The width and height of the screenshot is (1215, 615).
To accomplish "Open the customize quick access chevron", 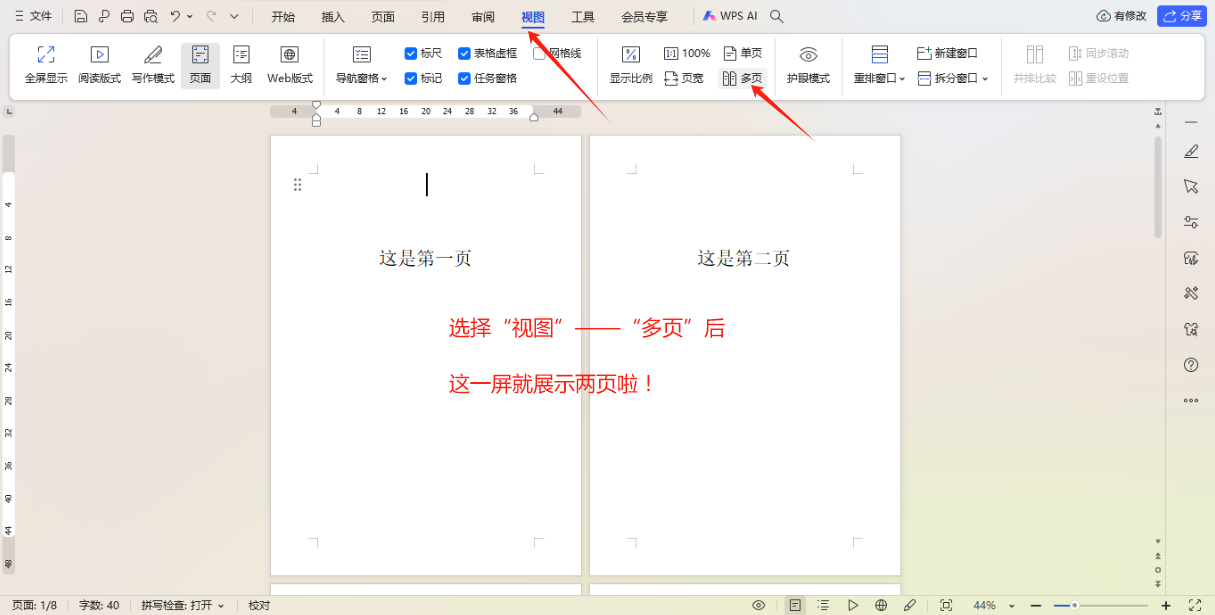I will click(234, 16).
